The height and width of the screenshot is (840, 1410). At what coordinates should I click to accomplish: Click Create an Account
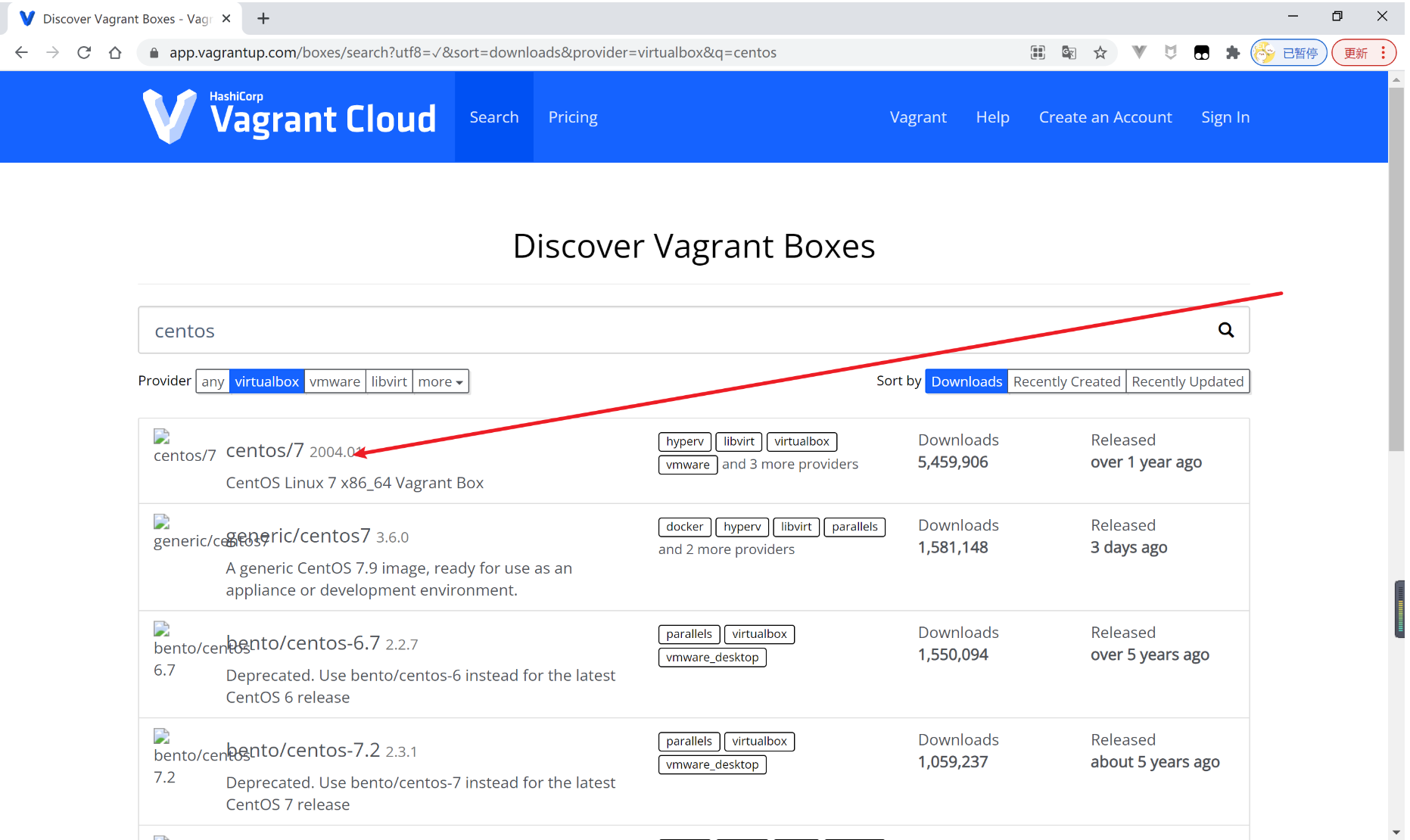[1105, 117]
